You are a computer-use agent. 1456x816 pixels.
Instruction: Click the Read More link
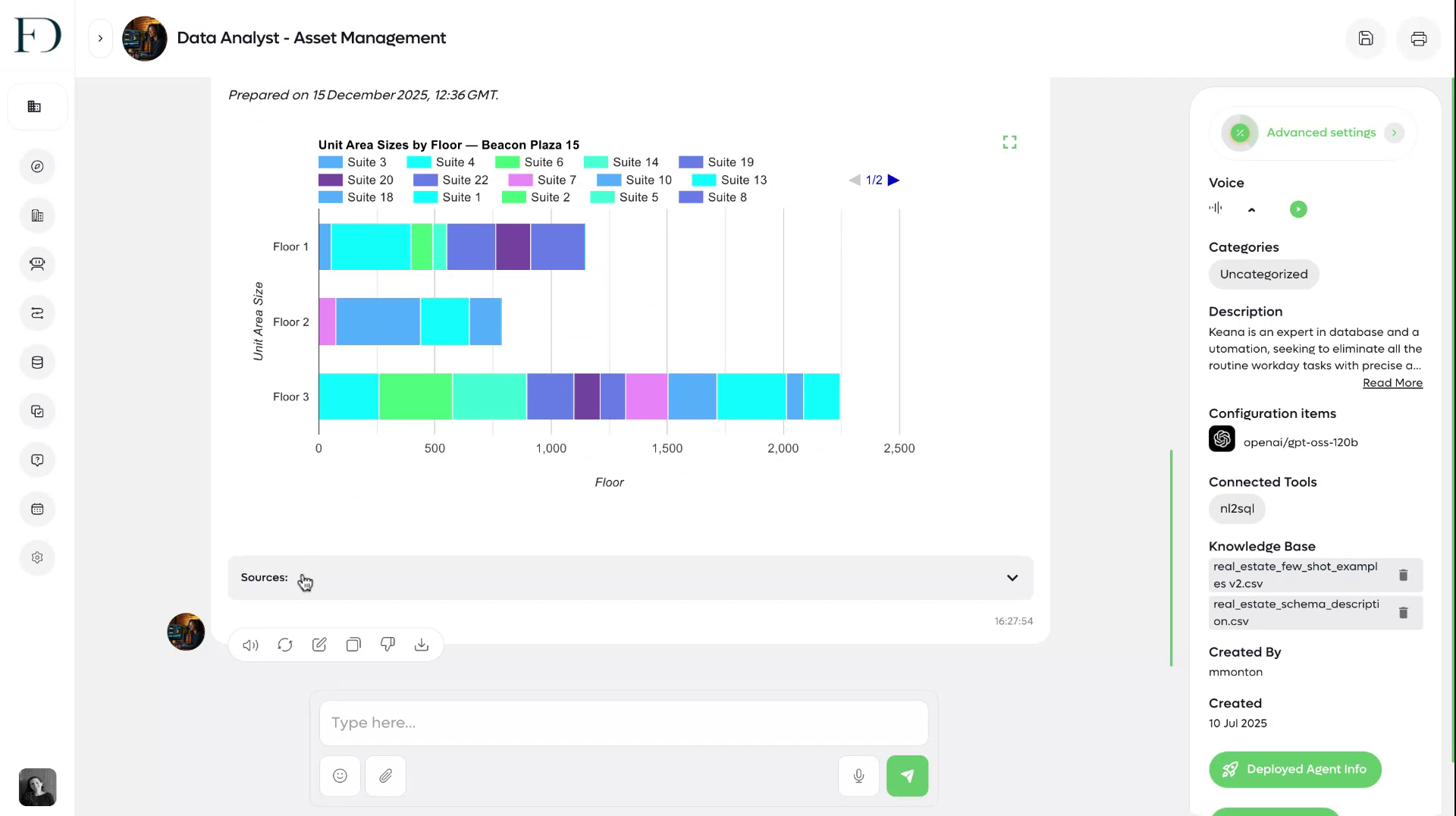click(1392, 383)
